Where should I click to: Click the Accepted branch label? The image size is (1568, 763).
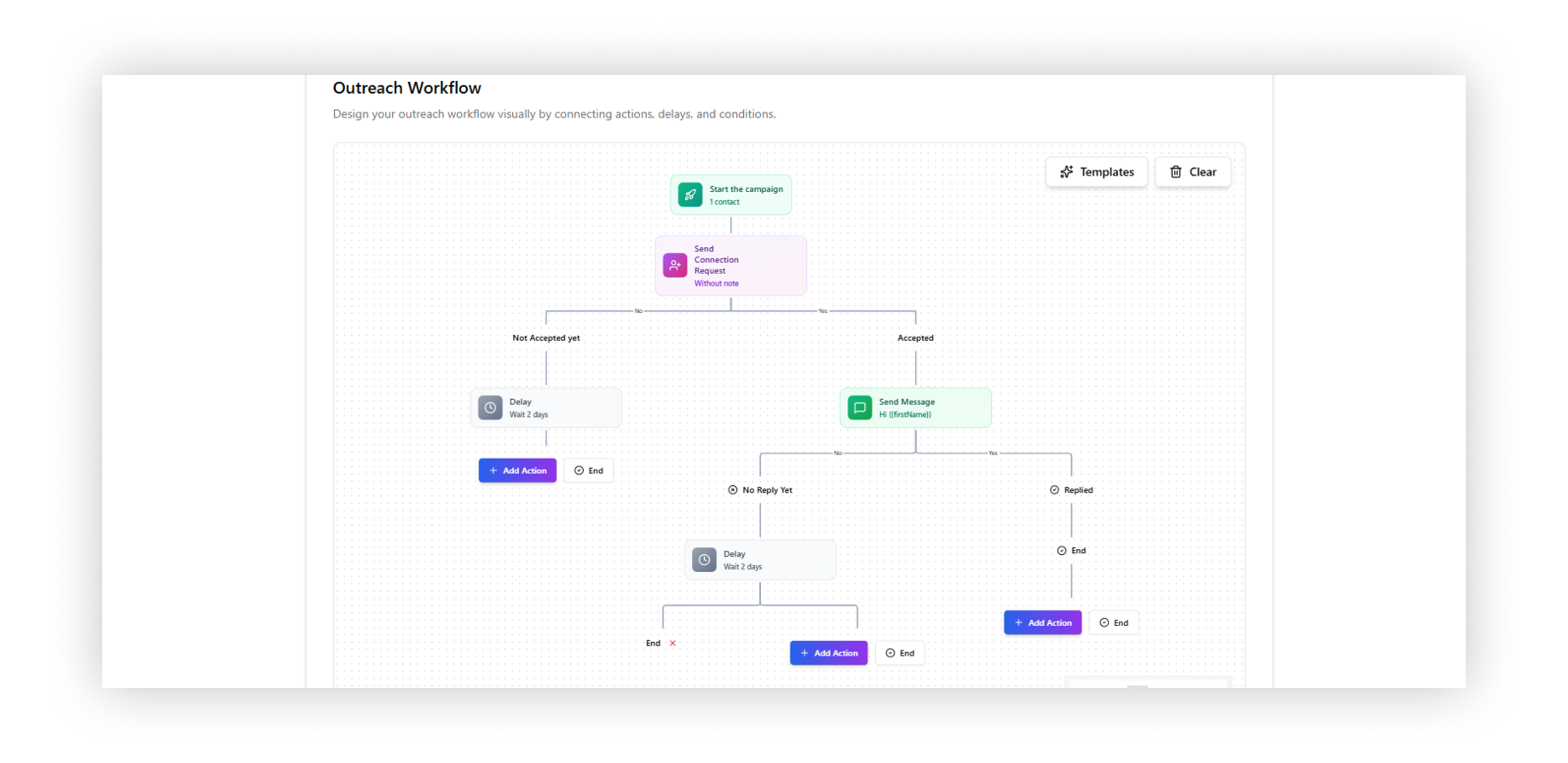pyautogui.click(x=915, y=338)
